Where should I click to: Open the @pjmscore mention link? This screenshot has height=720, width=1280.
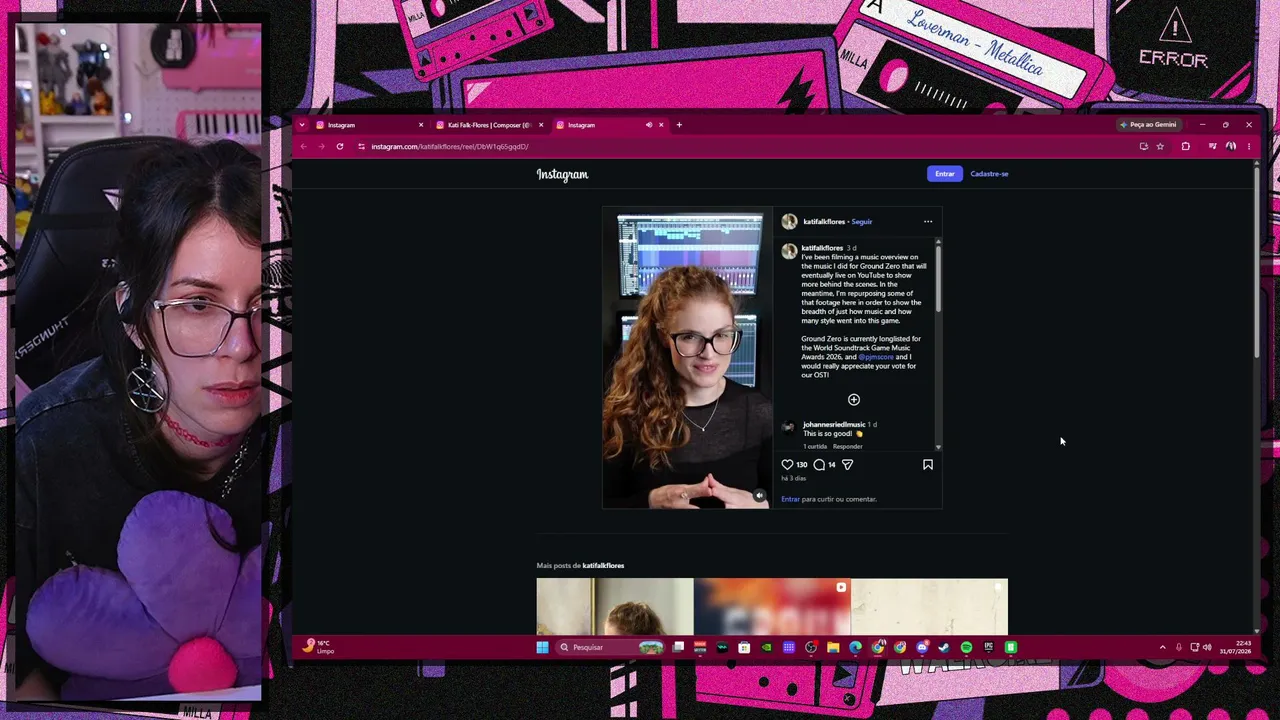pos(876,357)
